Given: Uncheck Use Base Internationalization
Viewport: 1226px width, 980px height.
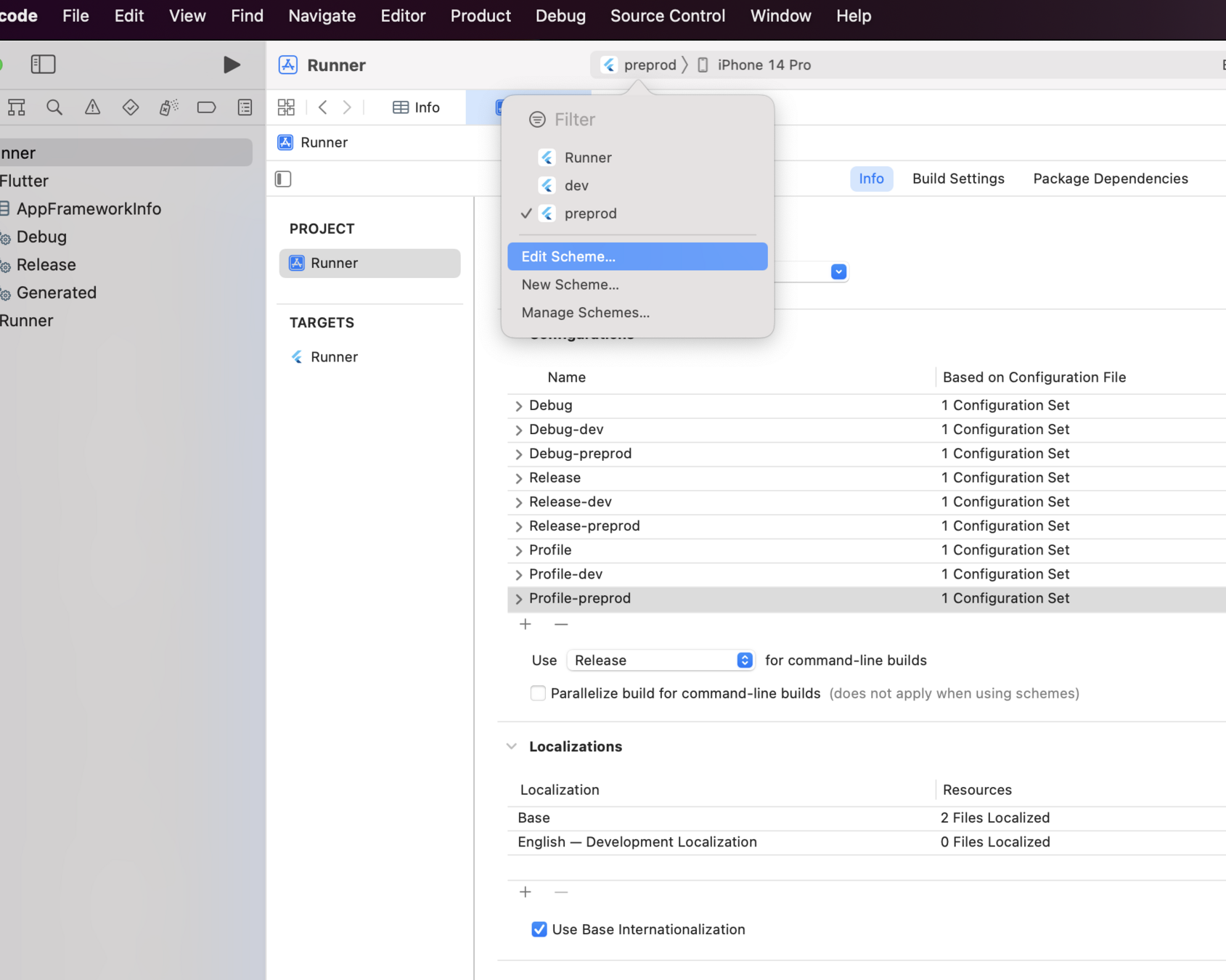Looking at the screenshot, I should pos(539,929).
